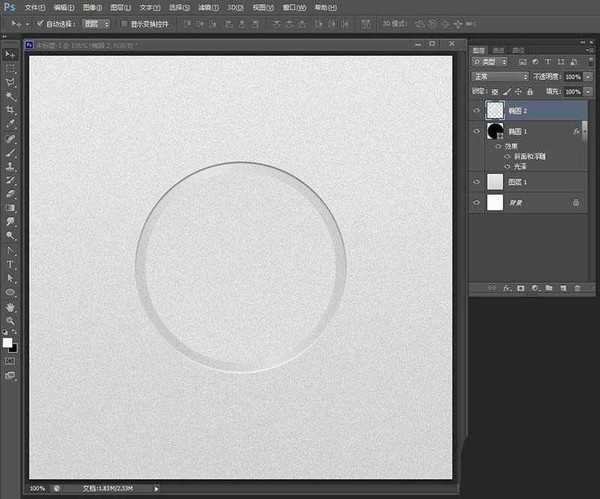Click the Delete layer trash icon
Image resolution: width=600 pixels, height=499 pixels.
click(577, 287)
